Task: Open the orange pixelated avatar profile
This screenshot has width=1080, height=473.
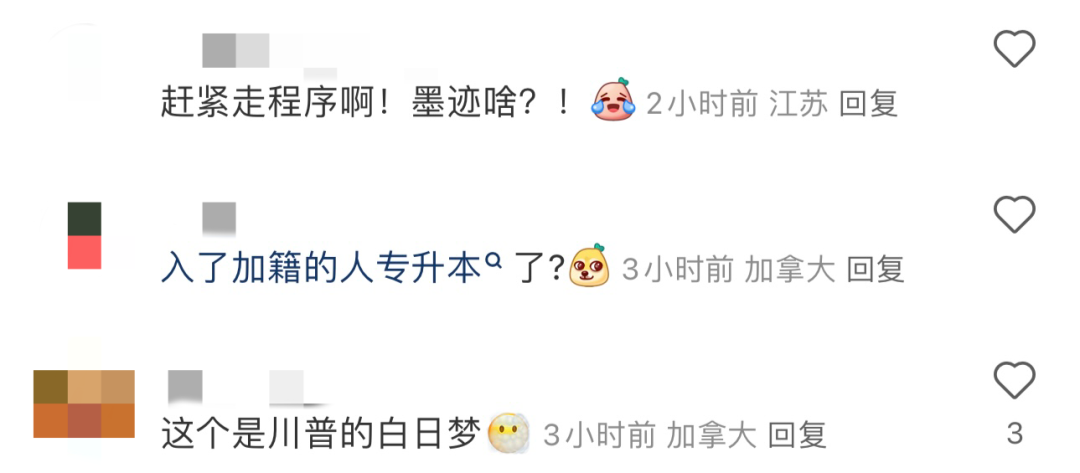Action: click(84, 403)
